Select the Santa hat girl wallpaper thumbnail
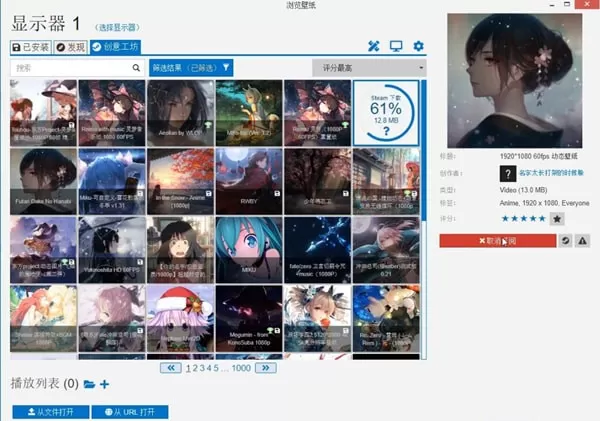The width and height of the screenshot is (600, 421). 180,318
